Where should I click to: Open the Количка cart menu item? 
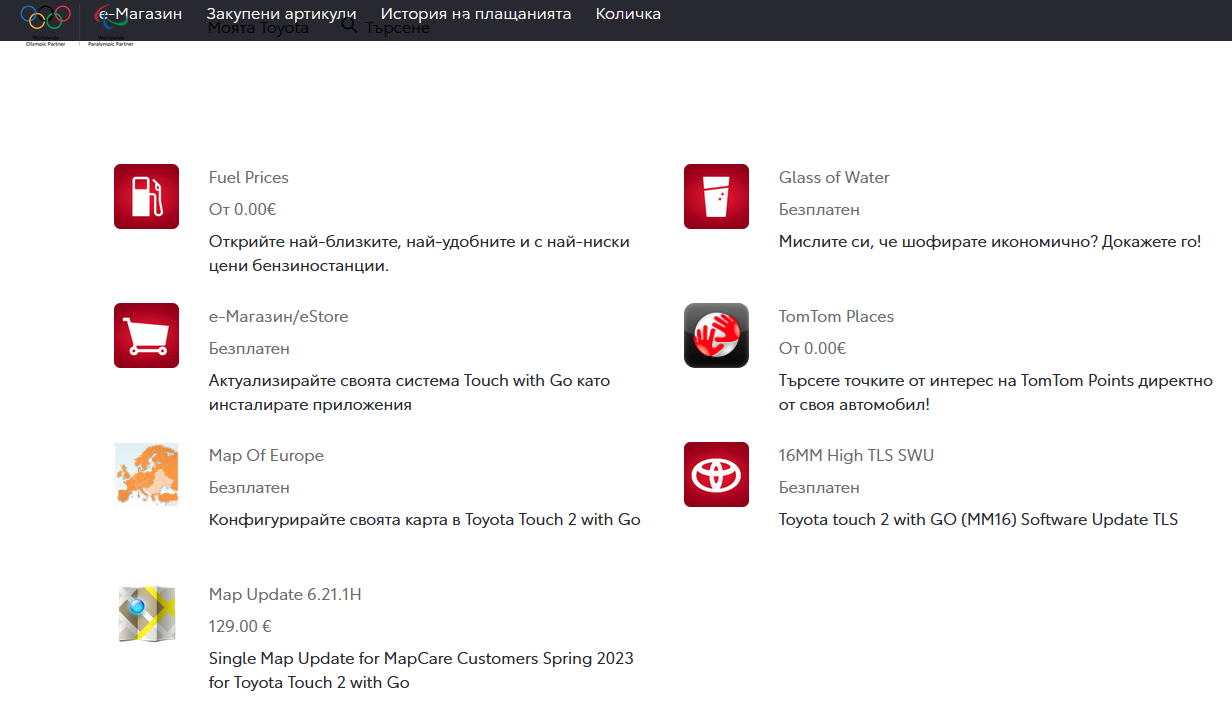(628, 14)
